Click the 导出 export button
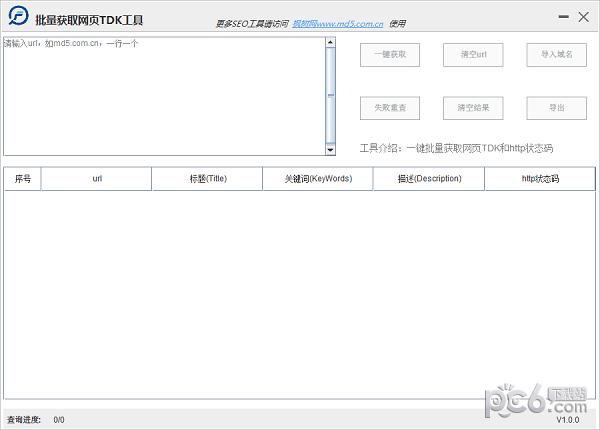 point(556,107)
